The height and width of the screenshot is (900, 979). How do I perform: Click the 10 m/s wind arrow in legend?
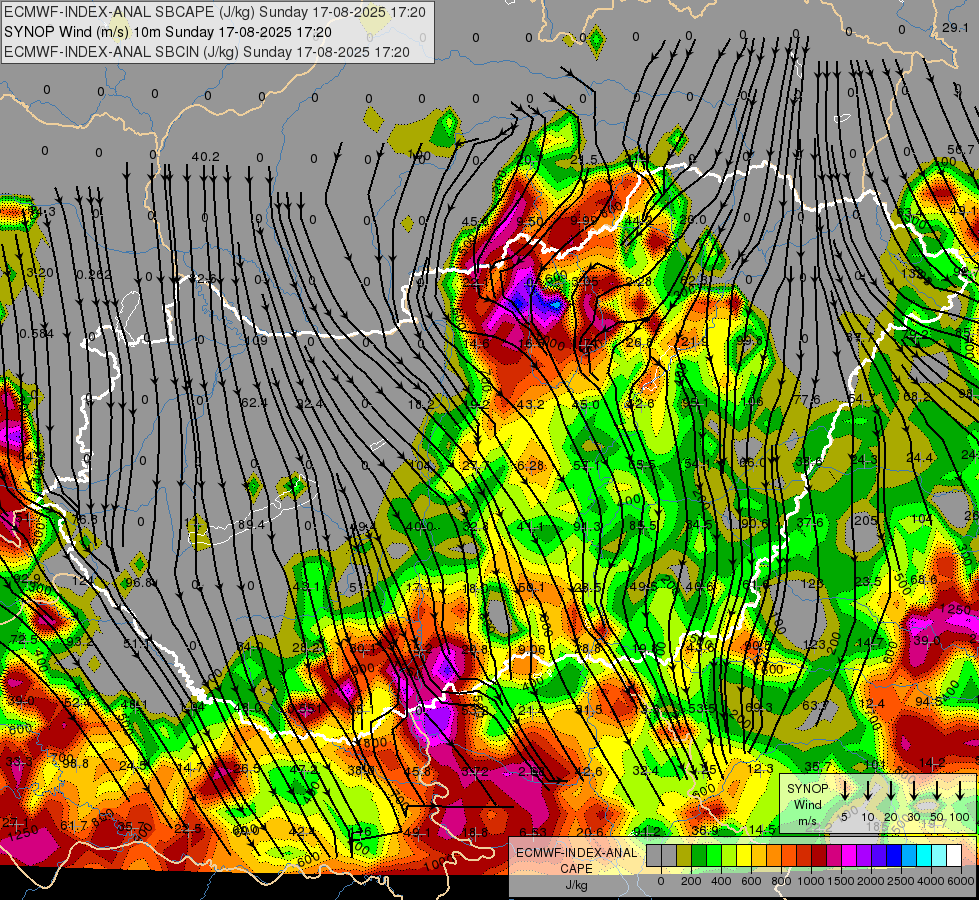pyautogui.click(x=868, y=789)
